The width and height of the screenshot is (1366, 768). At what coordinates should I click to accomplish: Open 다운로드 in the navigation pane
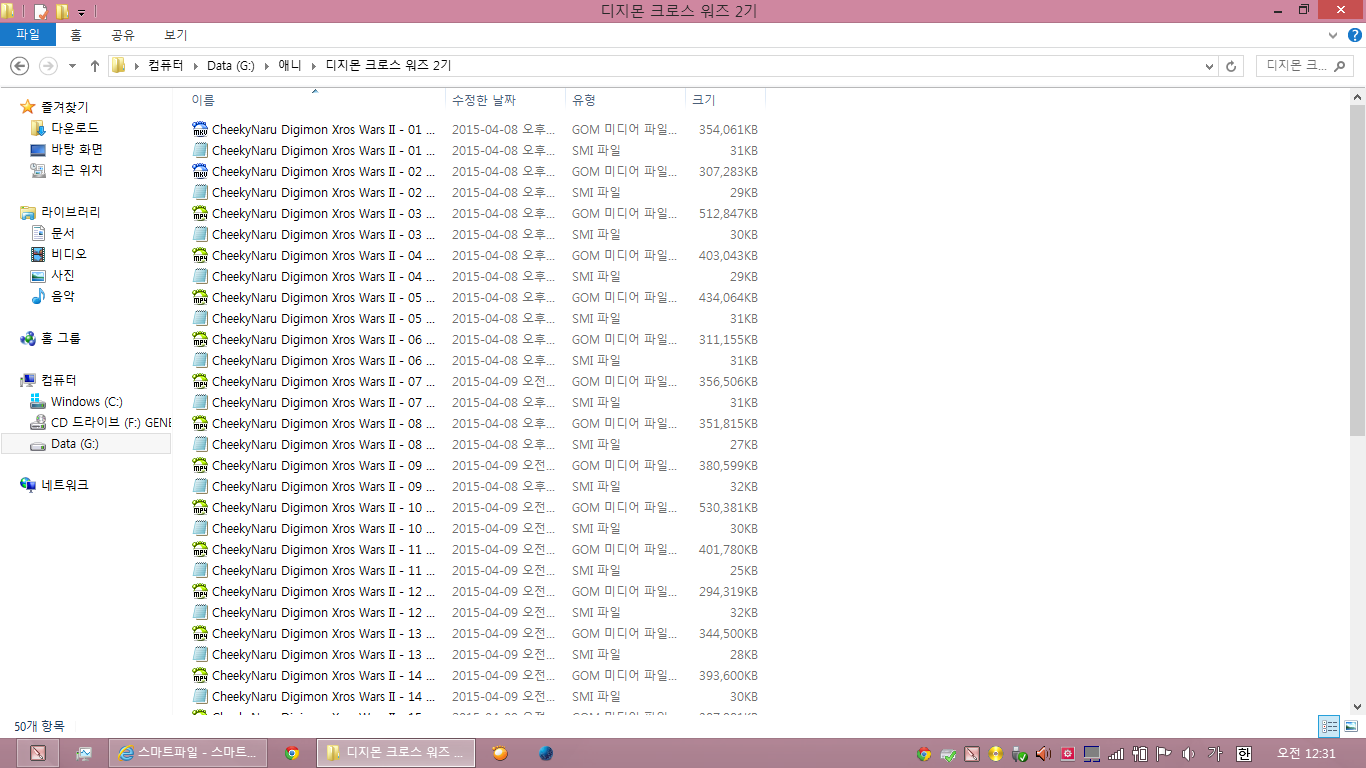coord(75,128)
